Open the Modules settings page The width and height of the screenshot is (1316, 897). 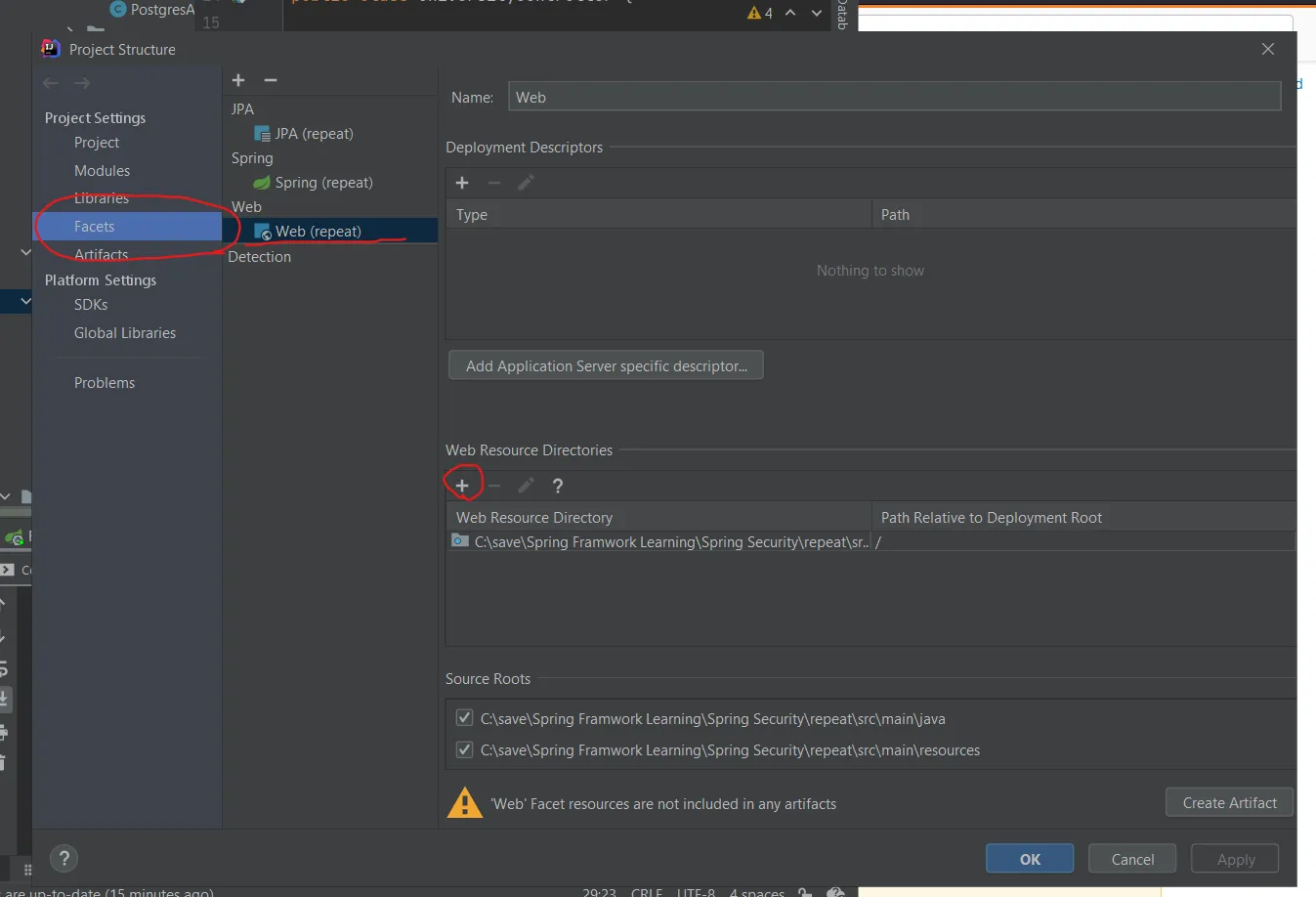click(x=102, y=171)
